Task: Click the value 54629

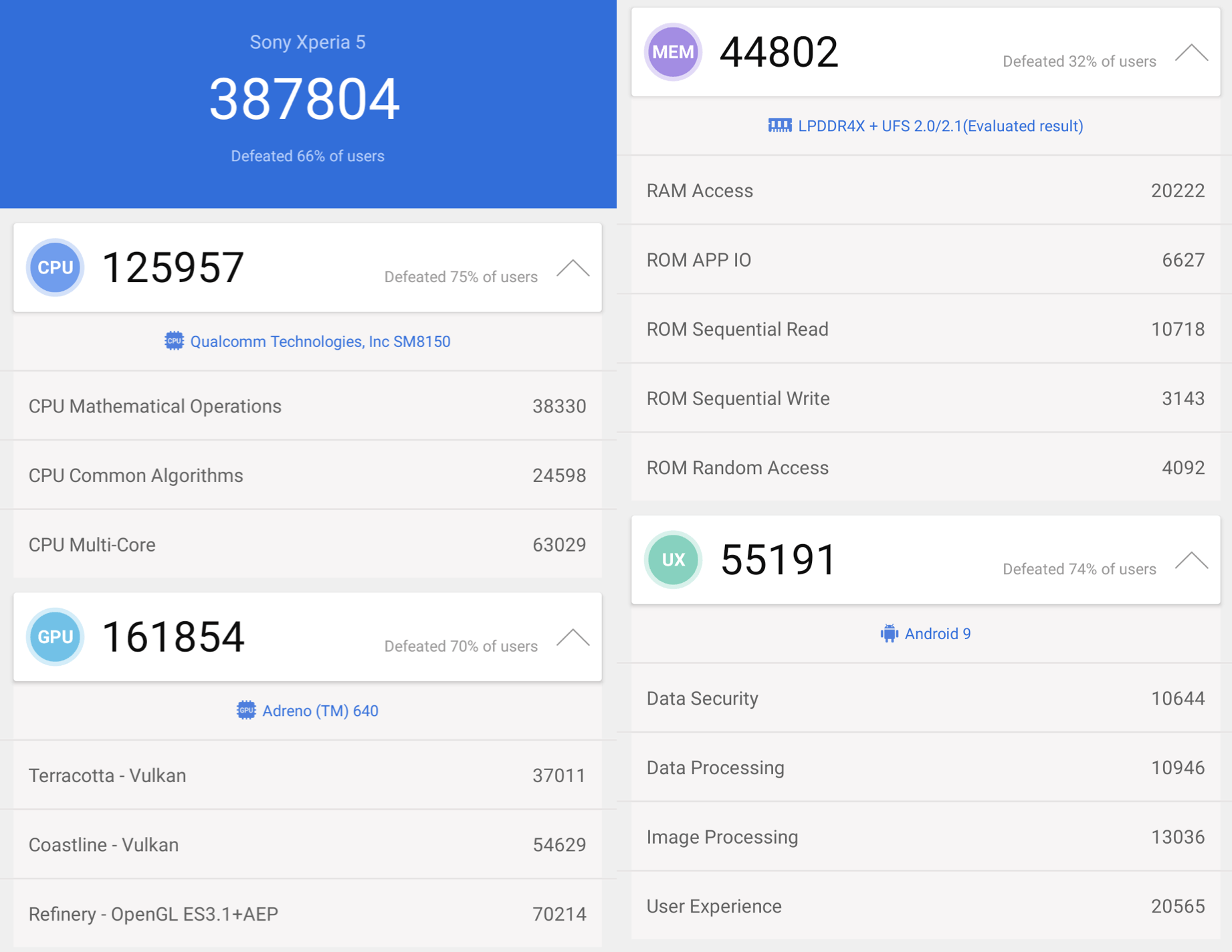Action: point(559,845)
